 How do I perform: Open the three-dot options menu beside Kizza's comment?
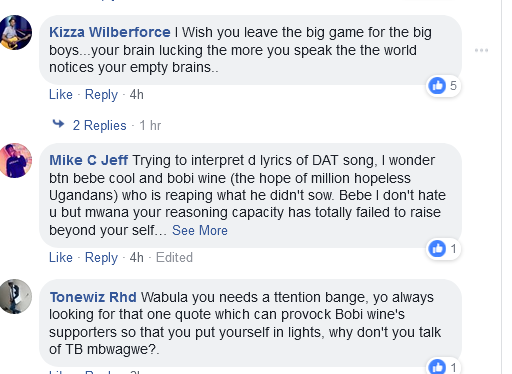pos(481,50)
